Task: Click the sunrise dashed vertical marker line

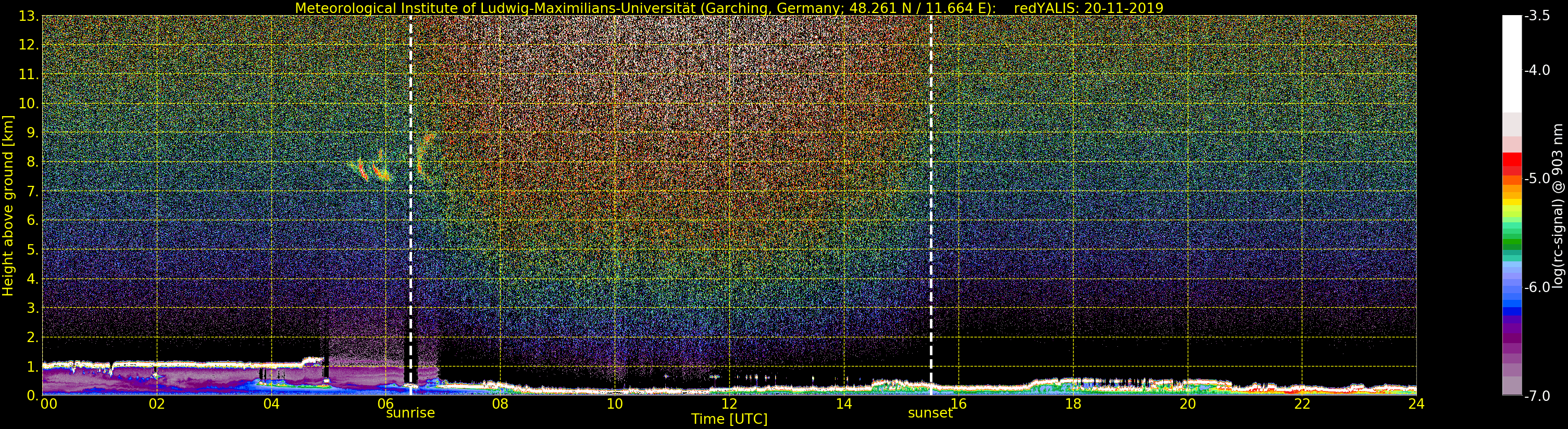Action: [x=411, y=206]
